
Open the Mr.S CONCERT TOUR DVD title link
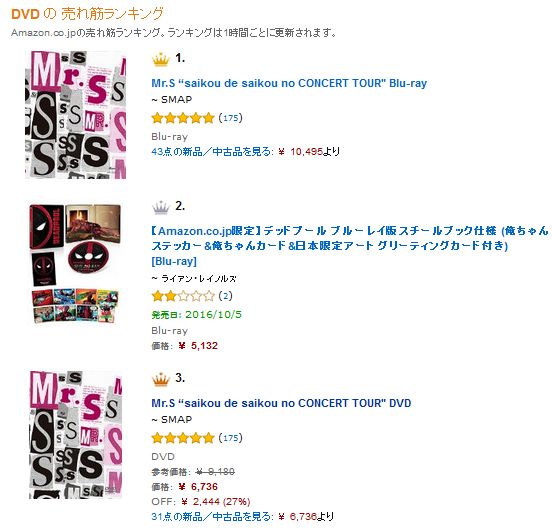(281, 403)
